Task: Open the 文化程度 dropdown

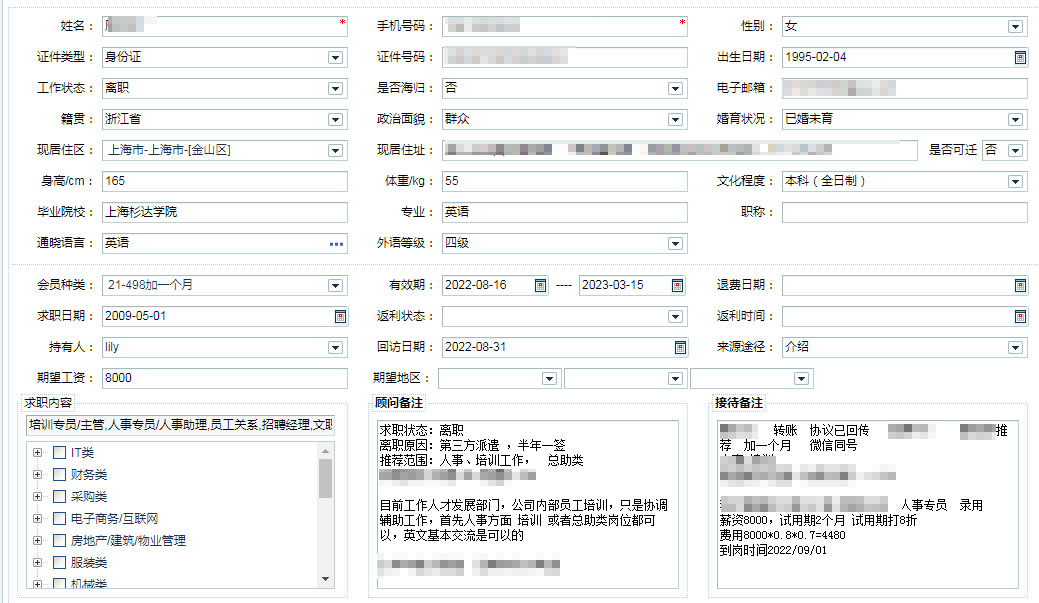Action: [1015, 182]
